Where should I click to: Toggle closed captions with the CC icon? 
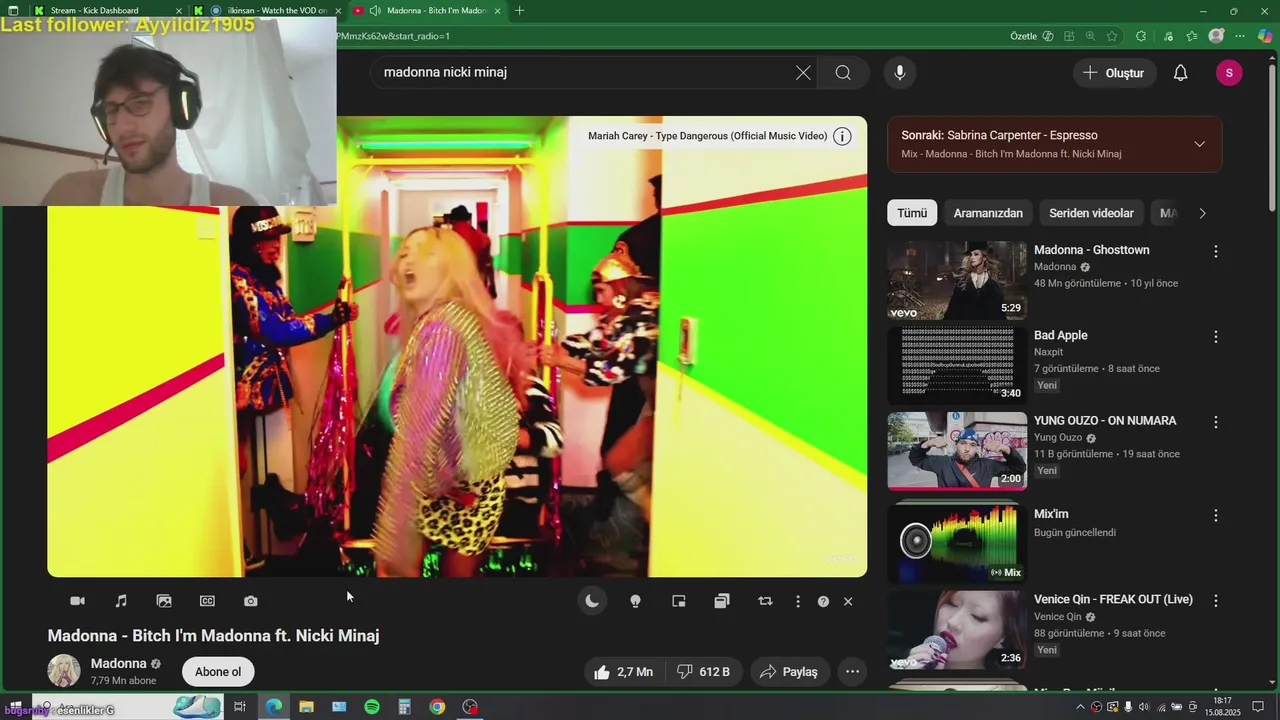[x=207, y=601]
